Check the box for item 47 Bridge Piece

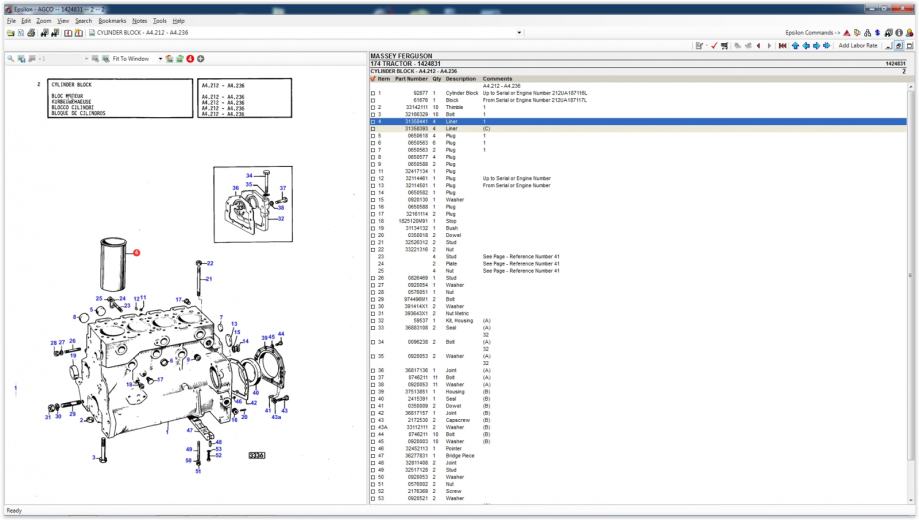point(373,456)
